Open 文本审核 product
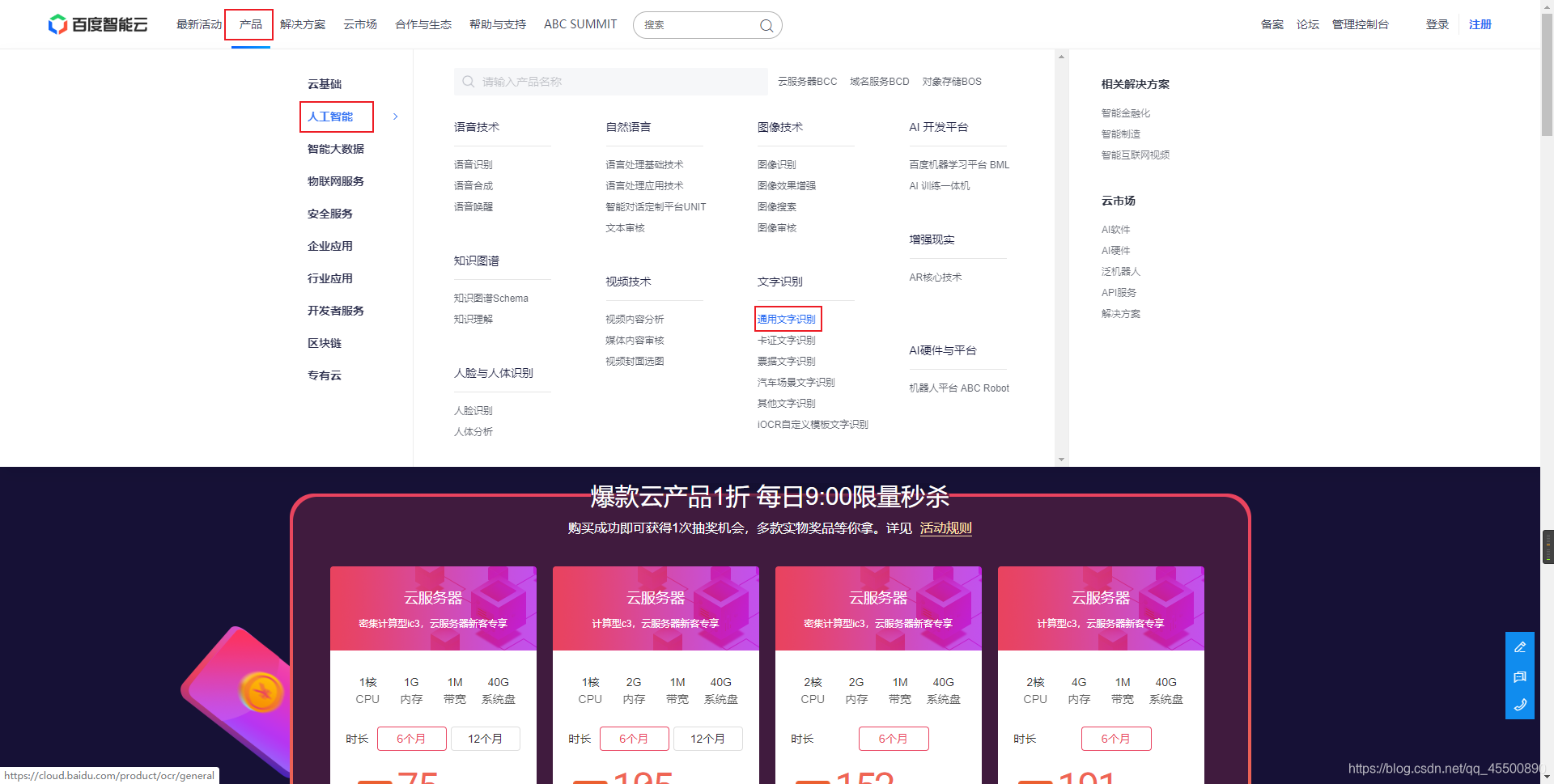Image resolution: width=1554 pixels, height=784 pixels. point(625,227)
